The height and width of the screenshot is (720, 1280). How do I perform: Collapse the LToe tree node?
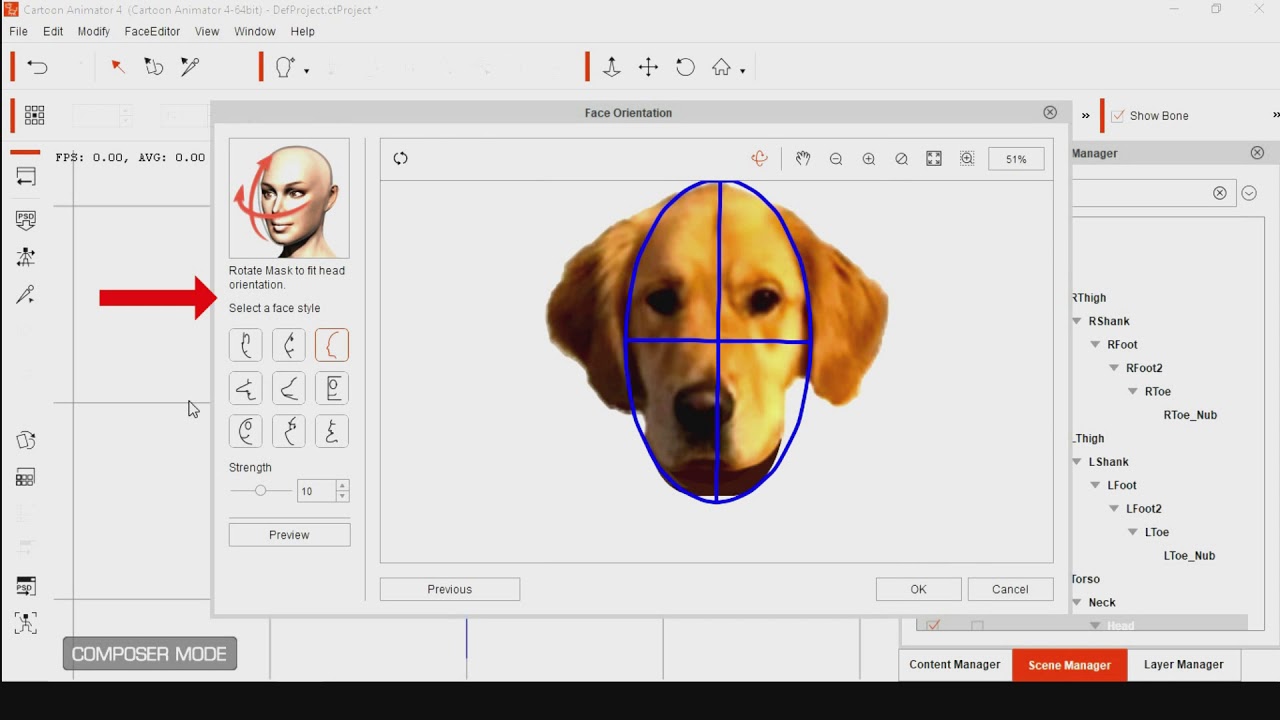tap(1133, 532)
